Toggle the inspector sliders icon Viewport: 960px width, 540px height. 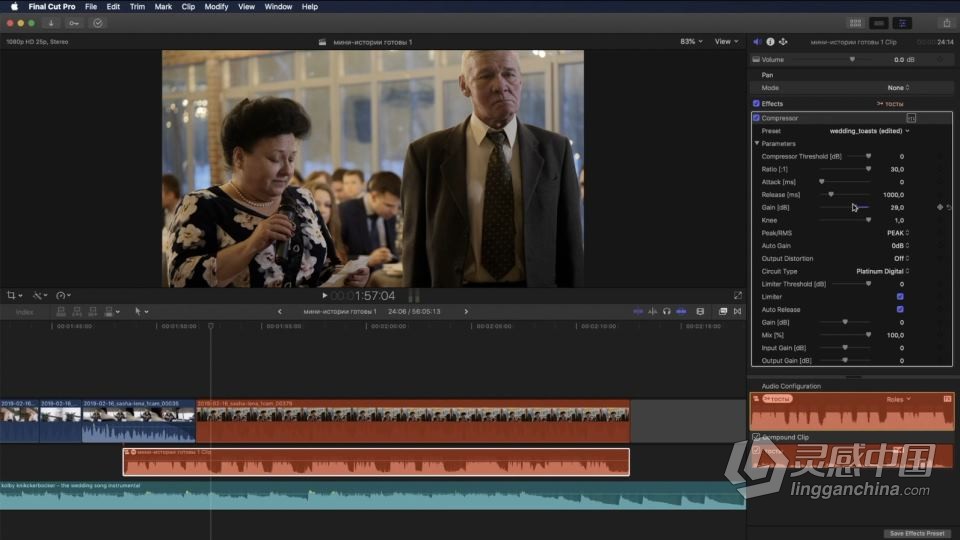click(x=902, y=23)
